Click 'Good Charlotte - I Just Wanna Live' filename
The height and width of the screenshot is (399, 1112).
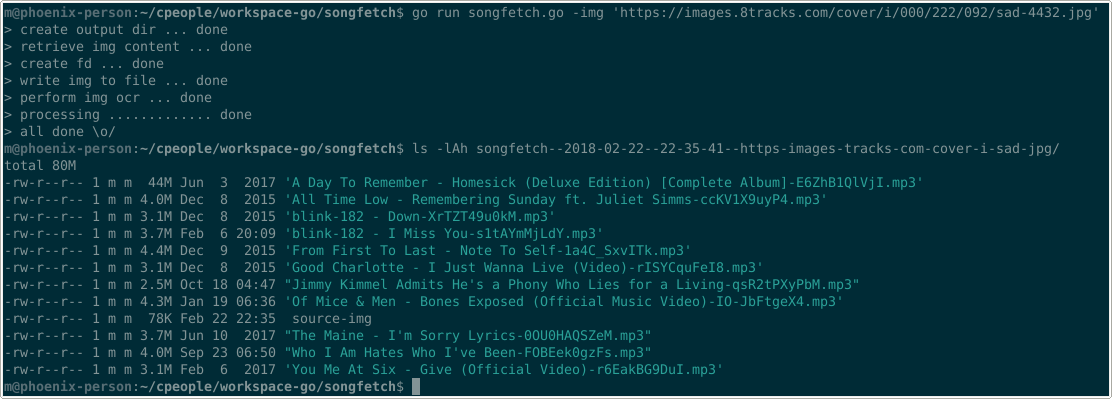coord(523,268)
